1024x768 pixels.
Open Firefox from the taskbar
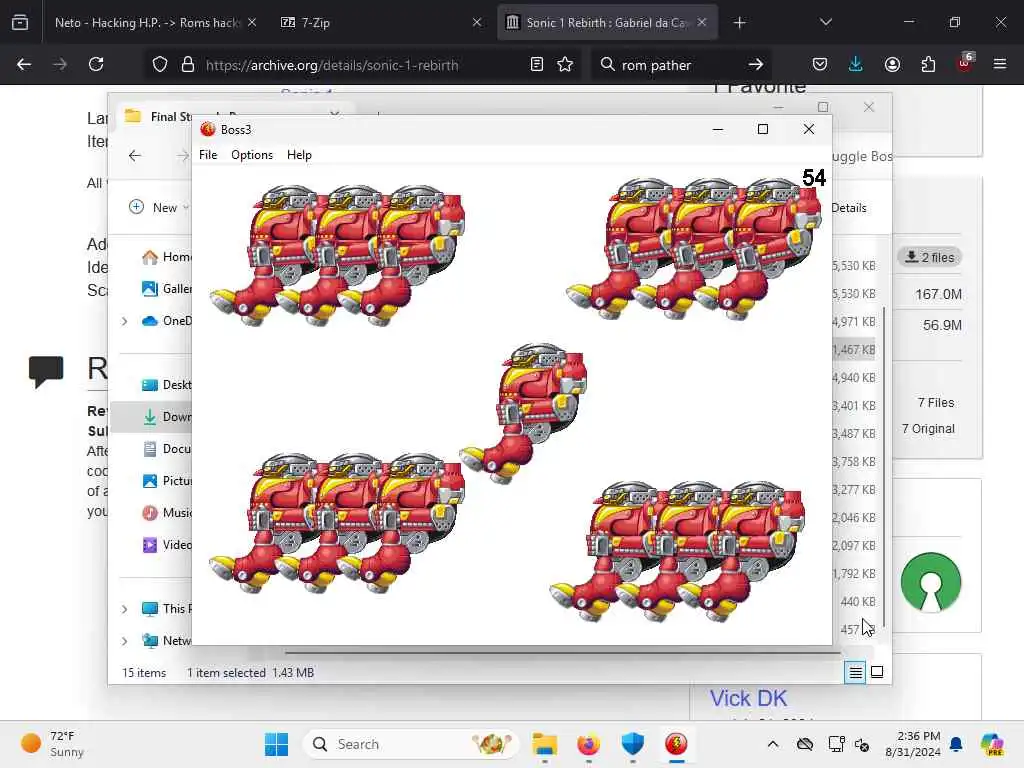[x=588, y=744]
